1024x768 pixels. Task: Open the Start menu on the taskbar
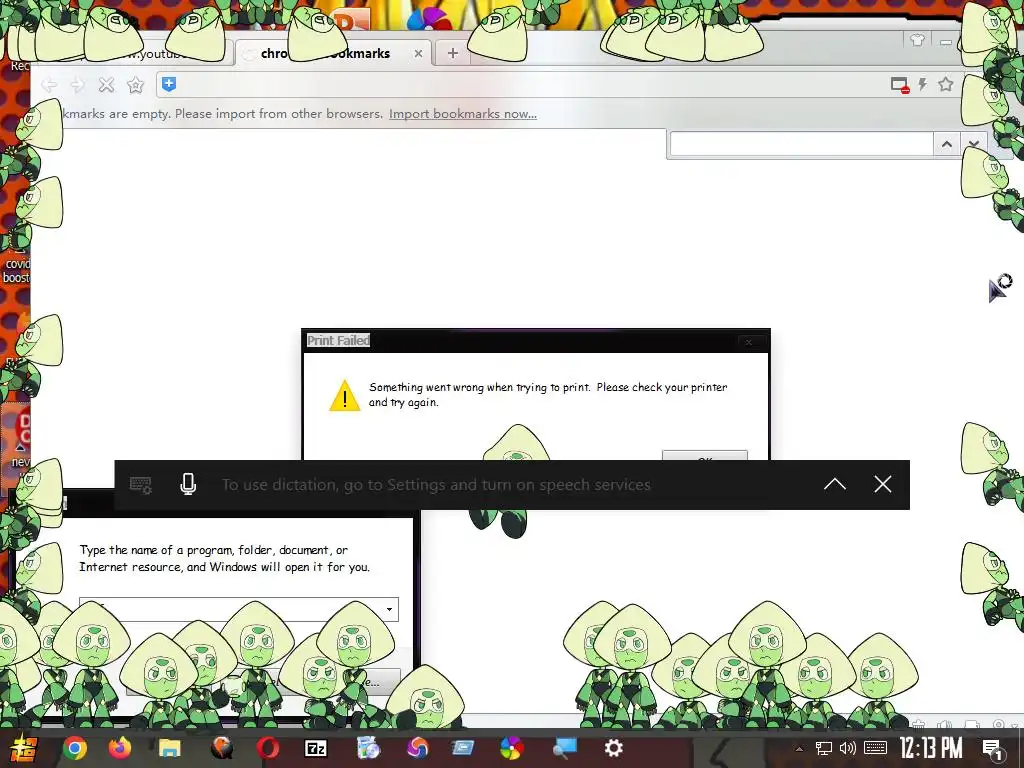tap(22, 748)
